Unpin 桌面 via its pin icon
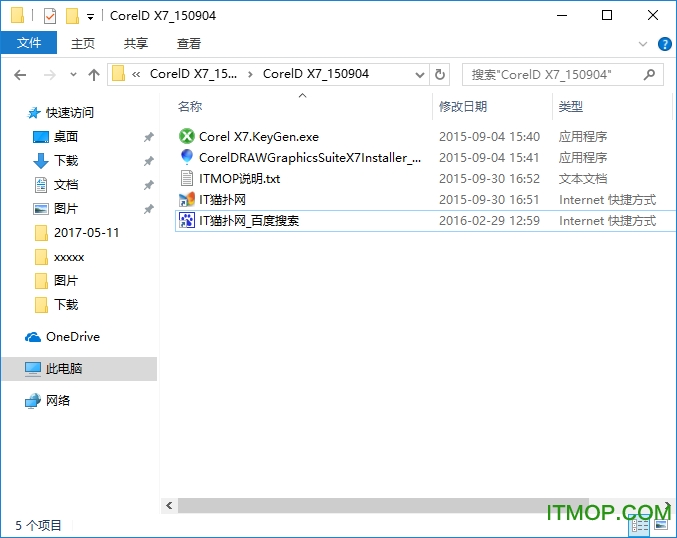 [149, 137]
